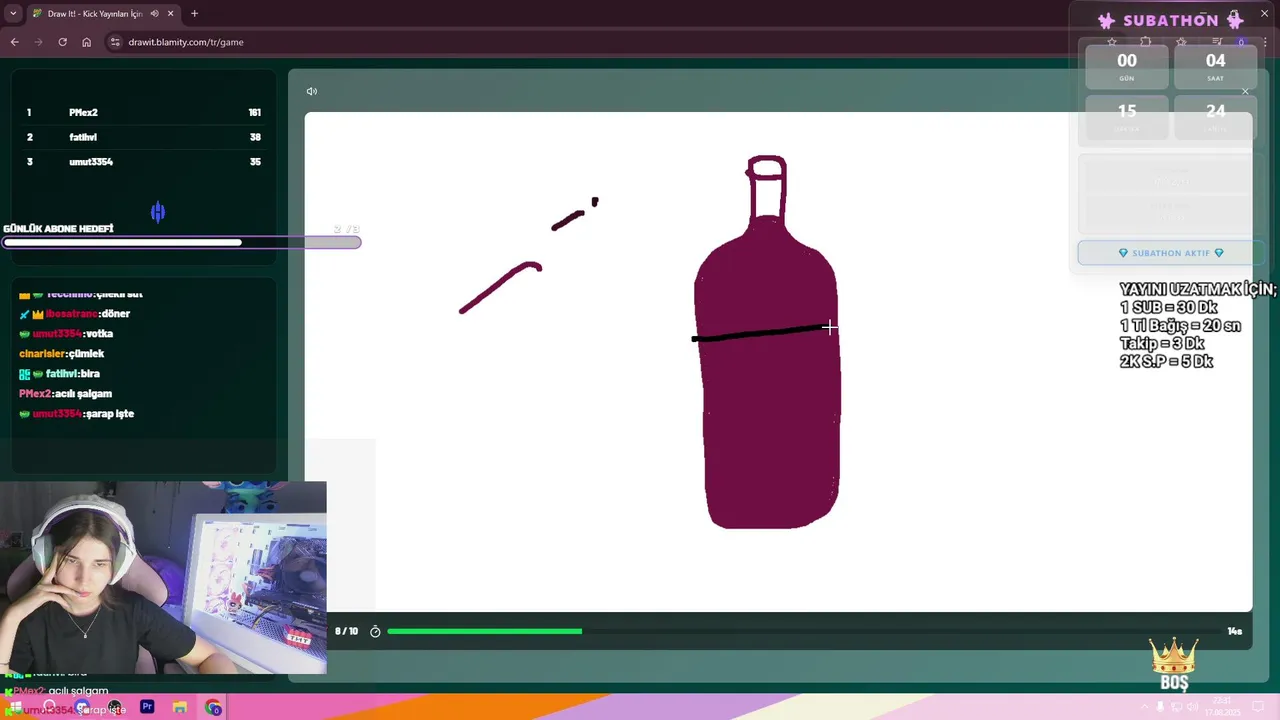Open the browser three-dot menu
This screenshot has height=720, width=1280.
(1266, 42)
